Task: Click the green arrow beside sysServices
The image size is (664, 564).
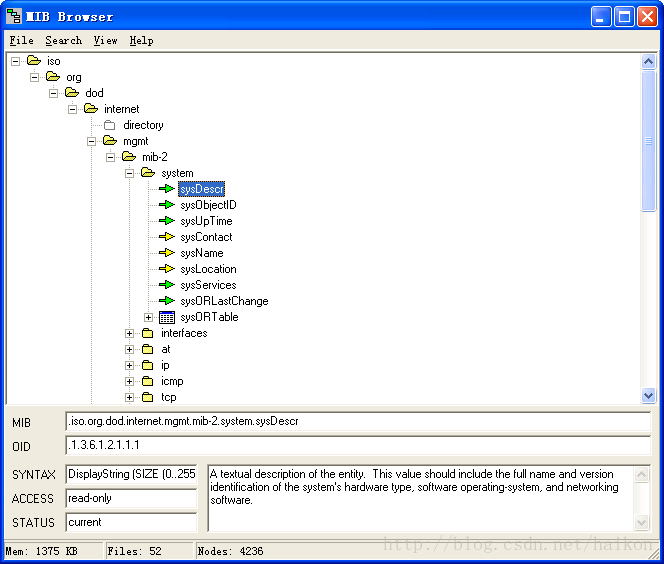Action: tap(167, 285)
